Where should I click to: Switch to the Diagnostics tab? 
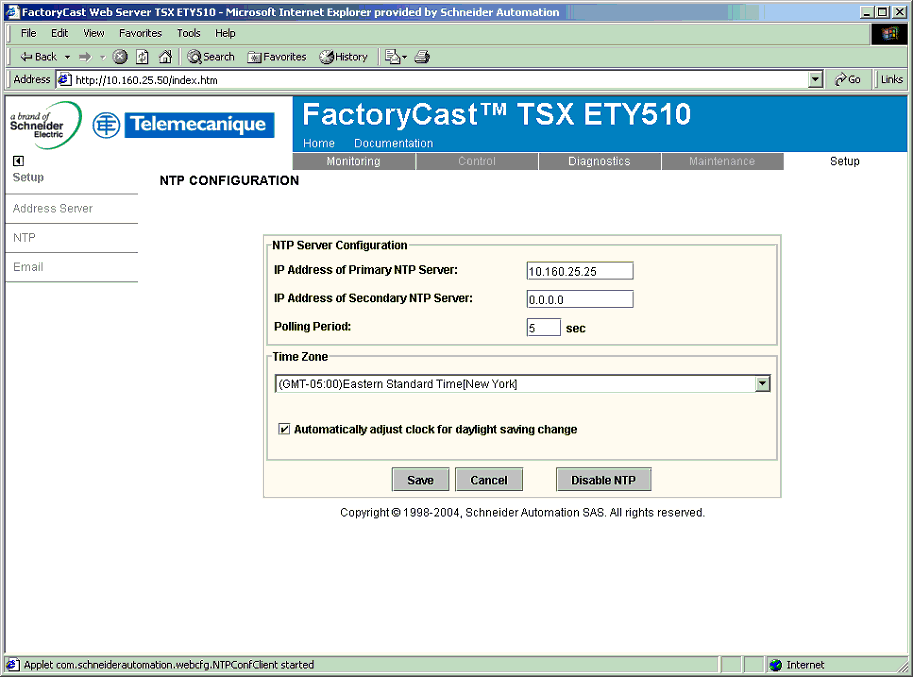click(599, 161)
